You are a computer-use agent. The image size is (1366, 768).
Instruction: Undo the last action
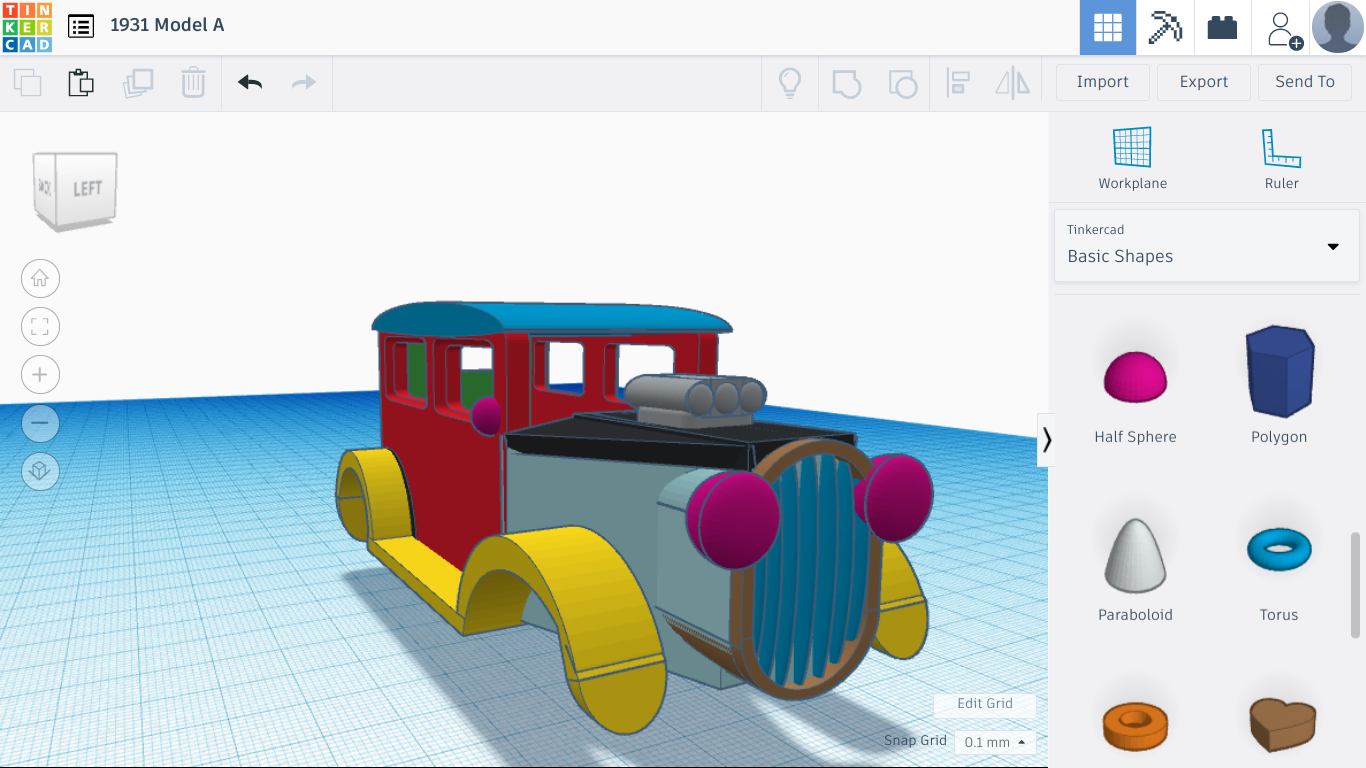point(247,83)
